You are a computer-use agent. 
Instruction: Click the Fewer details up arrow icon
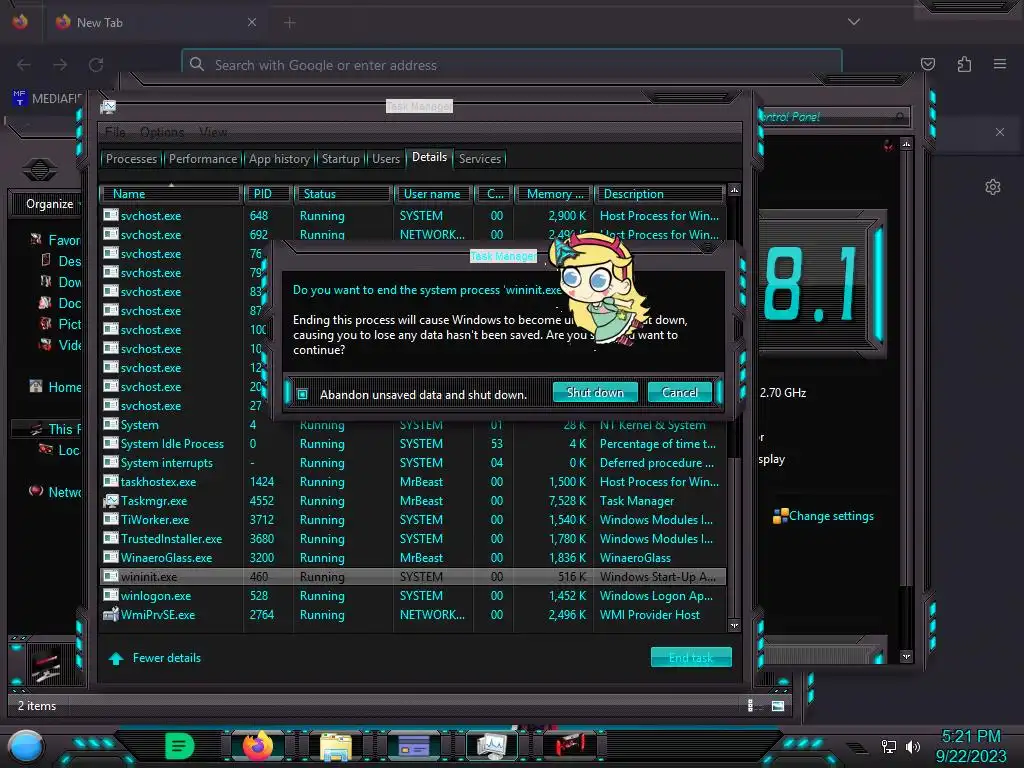click(x=116, y=658)
